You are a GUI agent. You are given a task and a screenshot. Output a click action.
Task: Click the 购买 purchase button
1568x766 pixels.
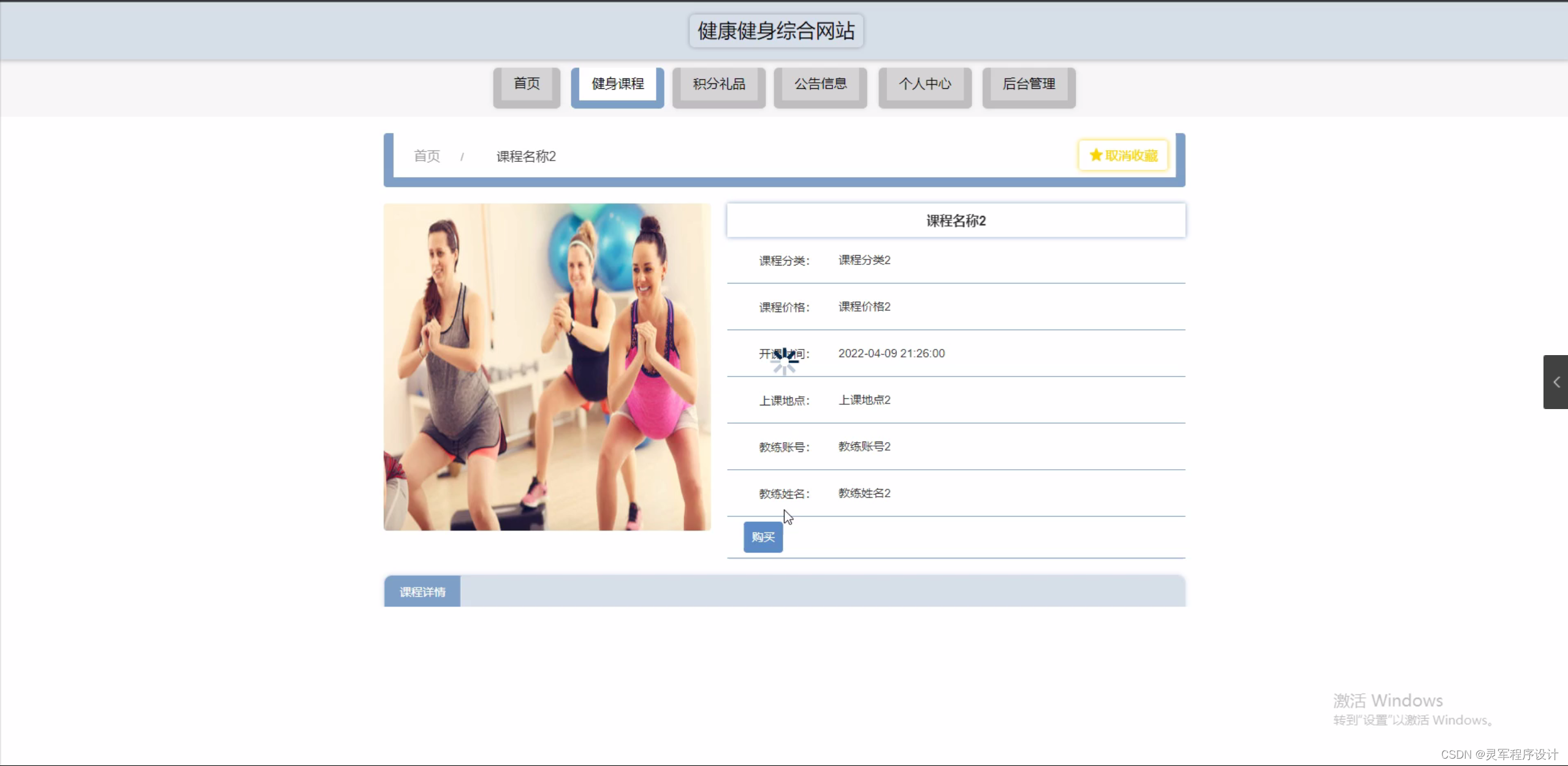tap(762, 537)
